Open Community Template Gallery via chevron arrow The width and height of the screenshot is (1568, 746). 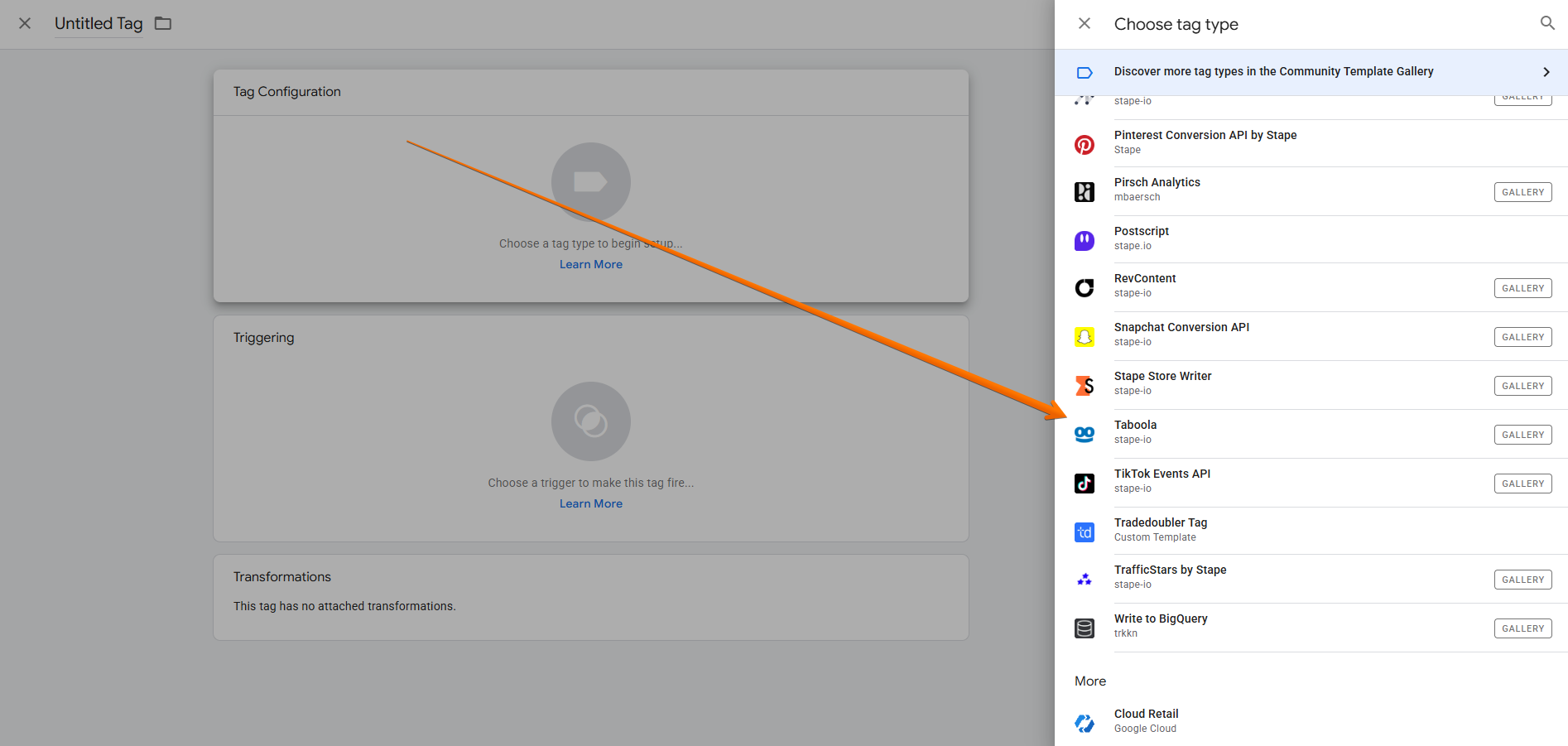coord(1546,72)
